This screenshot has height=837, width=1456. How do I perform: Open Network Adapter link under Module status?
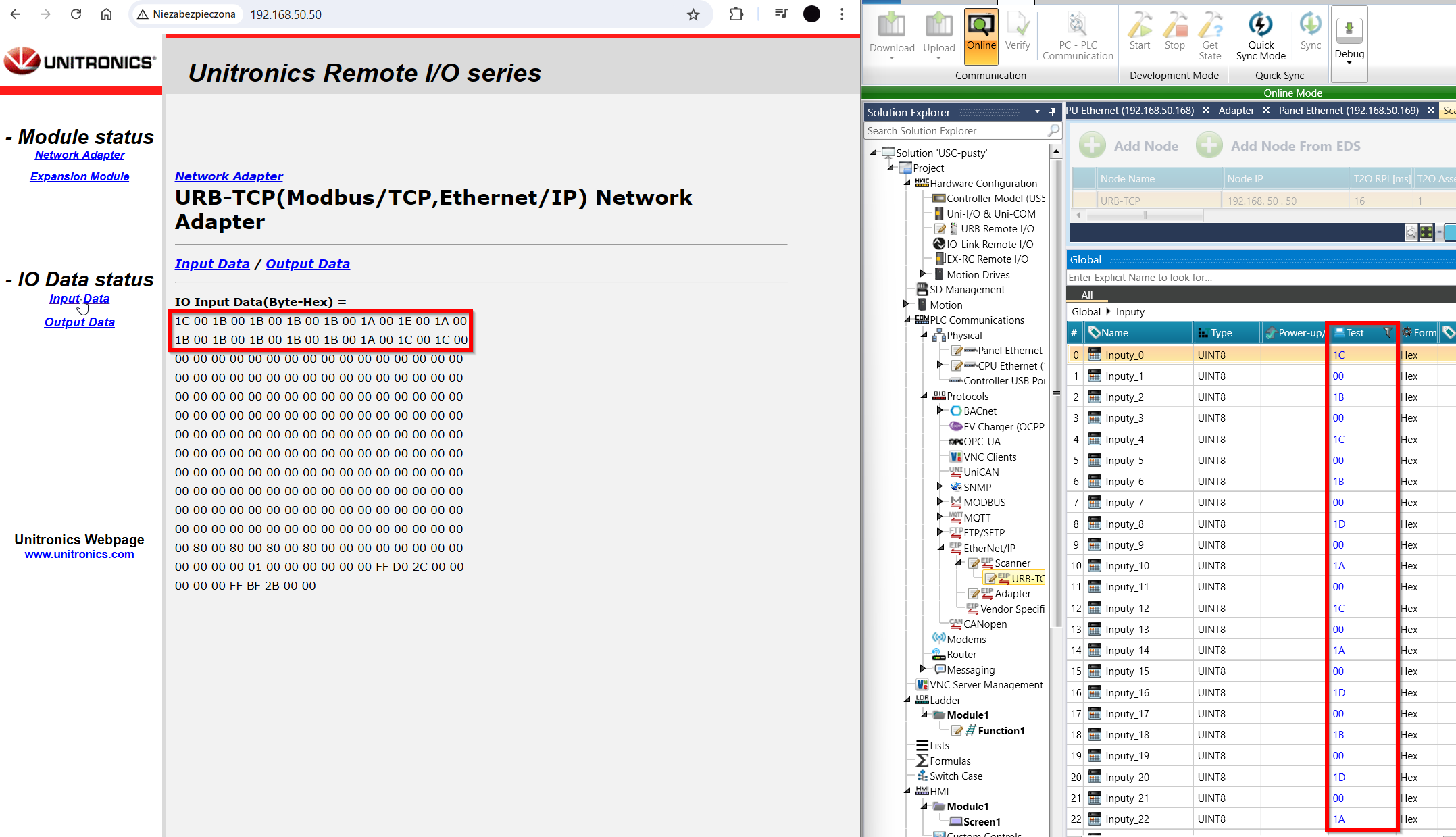pyautogui.click(x=80, y=155)
